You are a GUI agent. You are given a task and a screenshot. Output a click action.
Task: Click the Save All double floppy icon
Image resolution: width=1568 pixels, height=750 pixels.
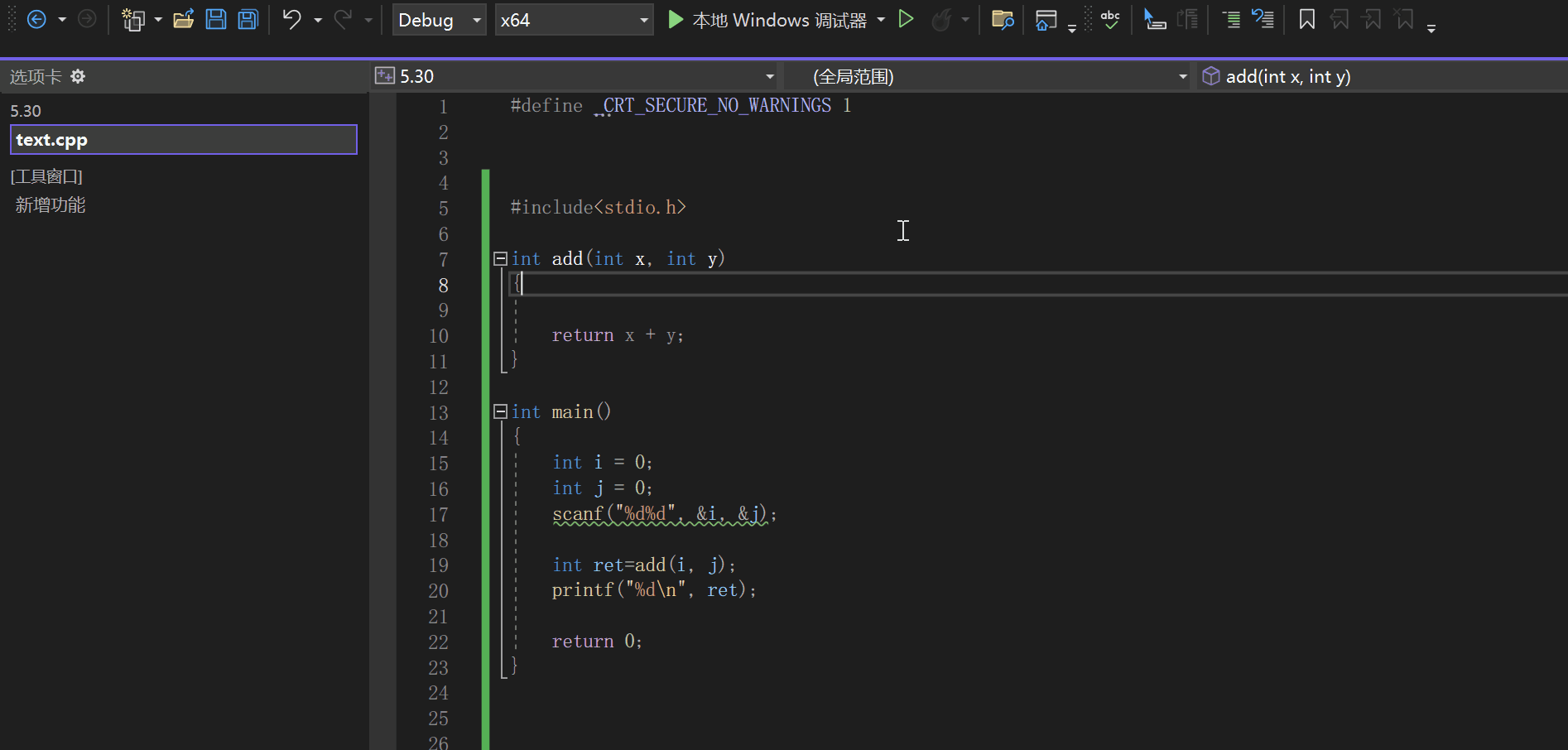pos(248,19)
